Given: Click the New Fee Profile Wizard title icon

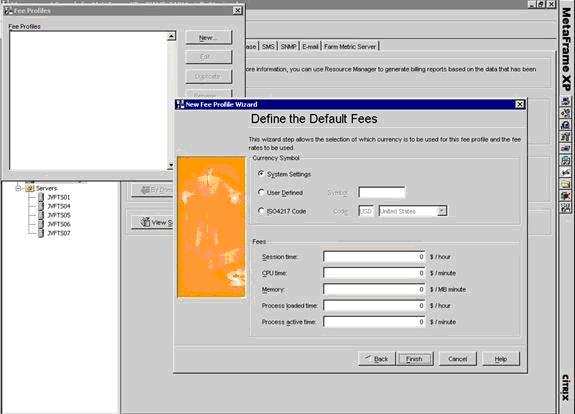Looking at the screenshot, I should click(180, 105).
